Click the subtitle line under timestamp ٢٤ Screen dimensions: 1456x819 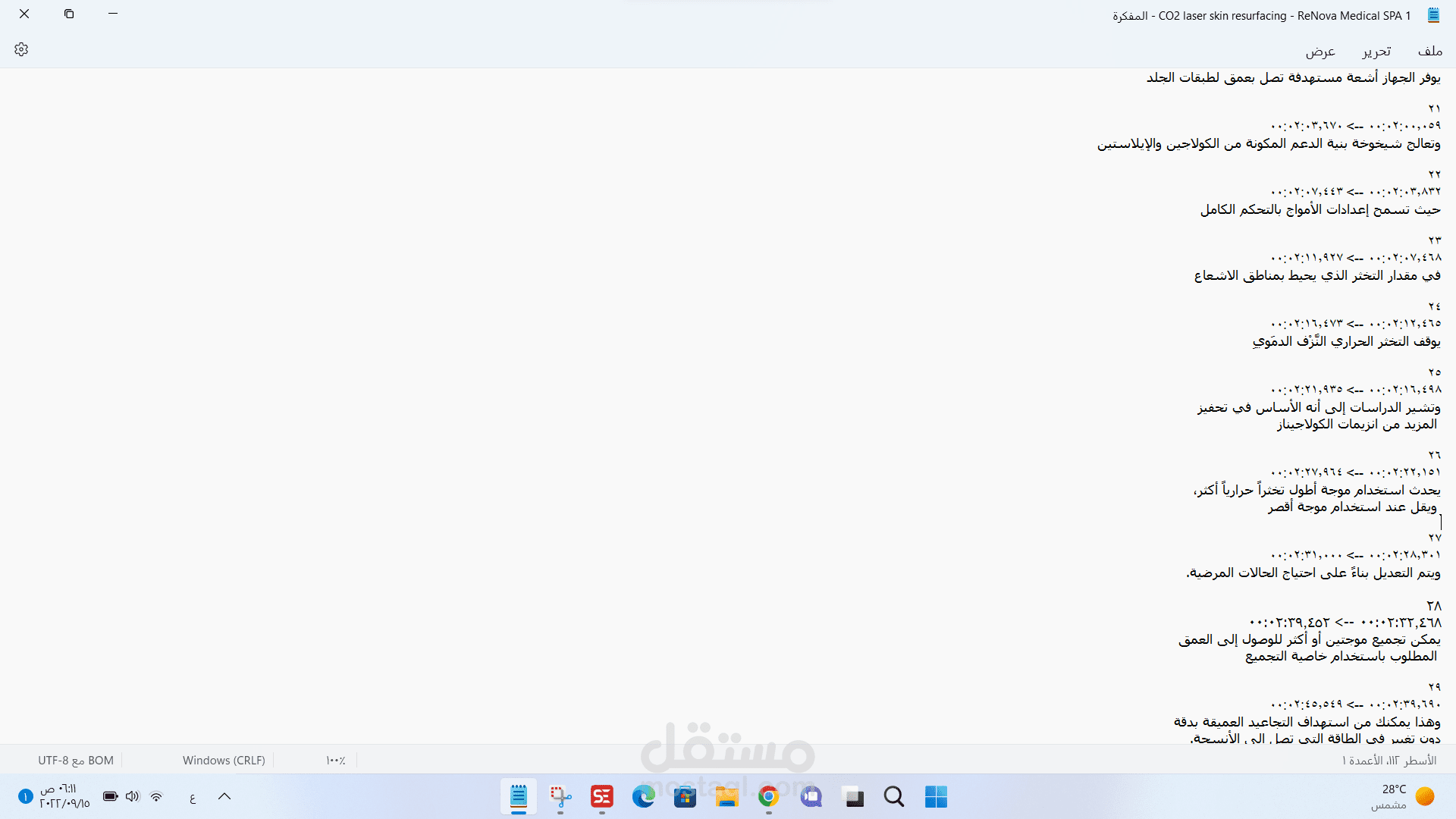pos(1346,341)
